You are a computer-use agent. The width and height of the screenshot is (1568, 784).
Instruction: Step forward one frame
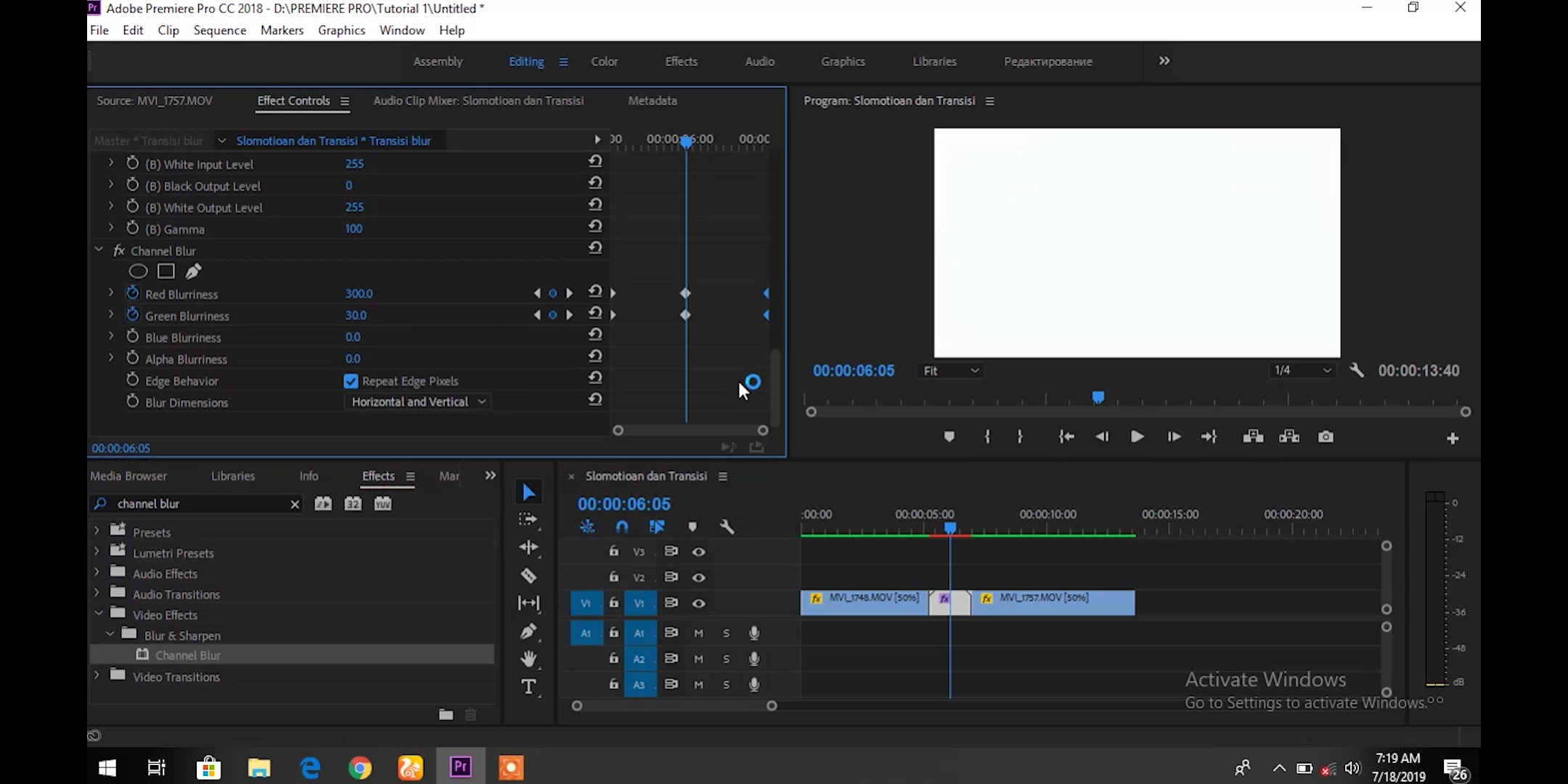coord(1173,437)
